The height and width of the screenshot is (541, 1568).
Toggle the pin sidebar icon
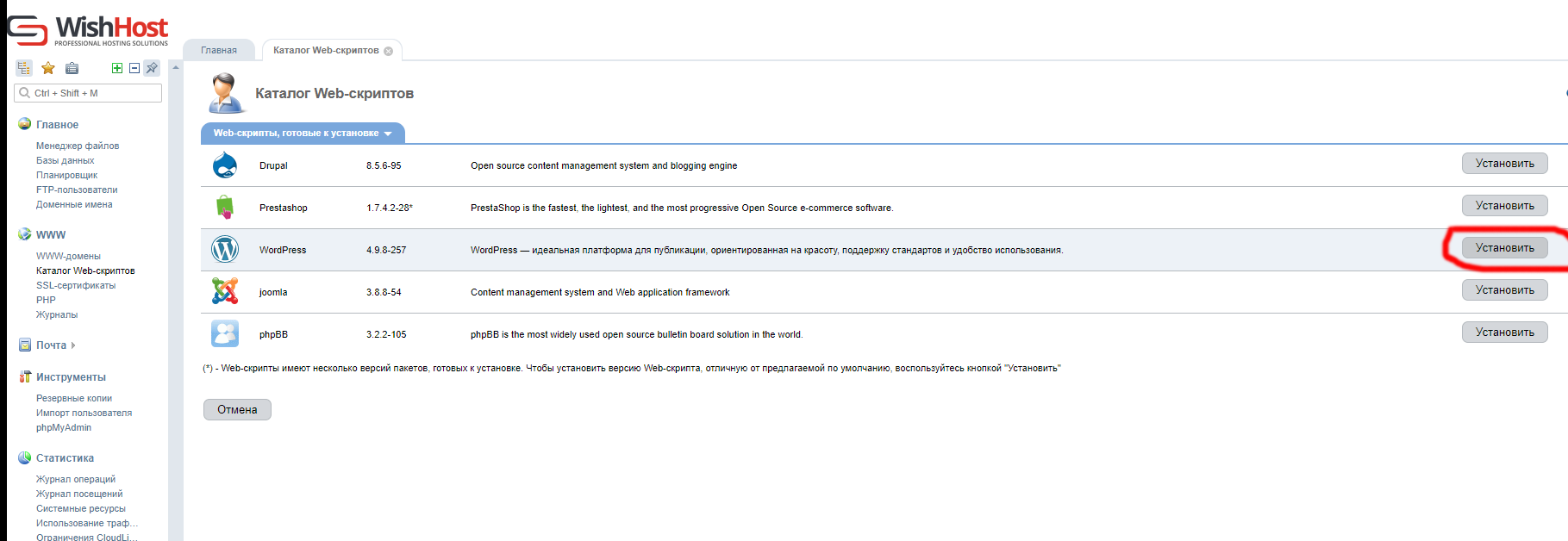tap(152, 68)
